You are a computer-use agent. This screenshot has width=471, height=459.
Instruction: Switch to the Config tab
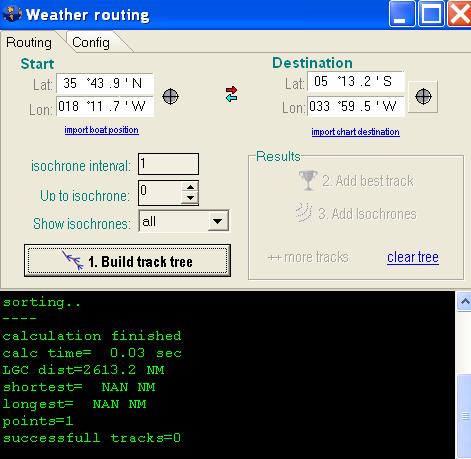[91, 42]
